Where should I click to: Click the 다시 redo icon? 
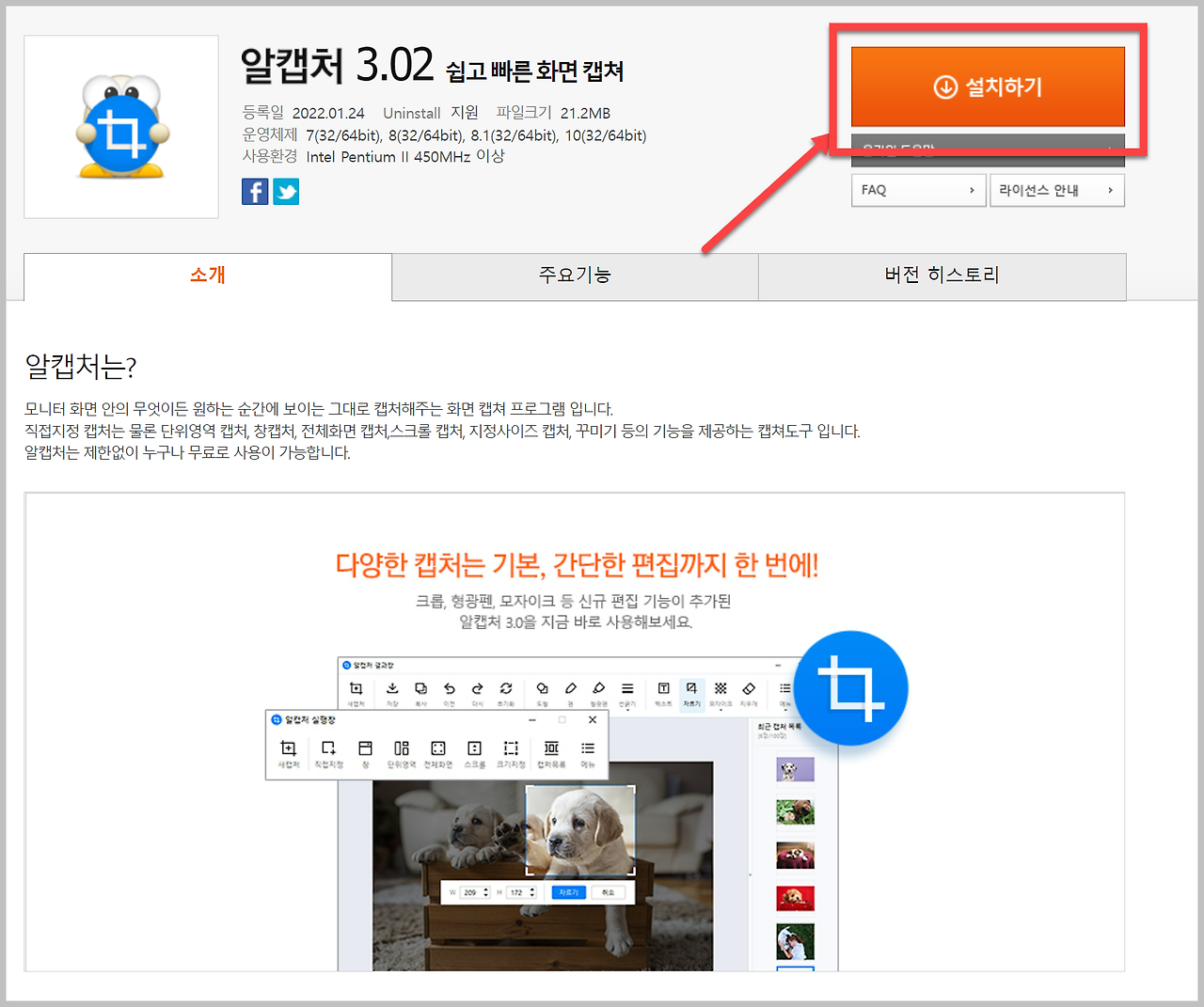click(477, 693)
